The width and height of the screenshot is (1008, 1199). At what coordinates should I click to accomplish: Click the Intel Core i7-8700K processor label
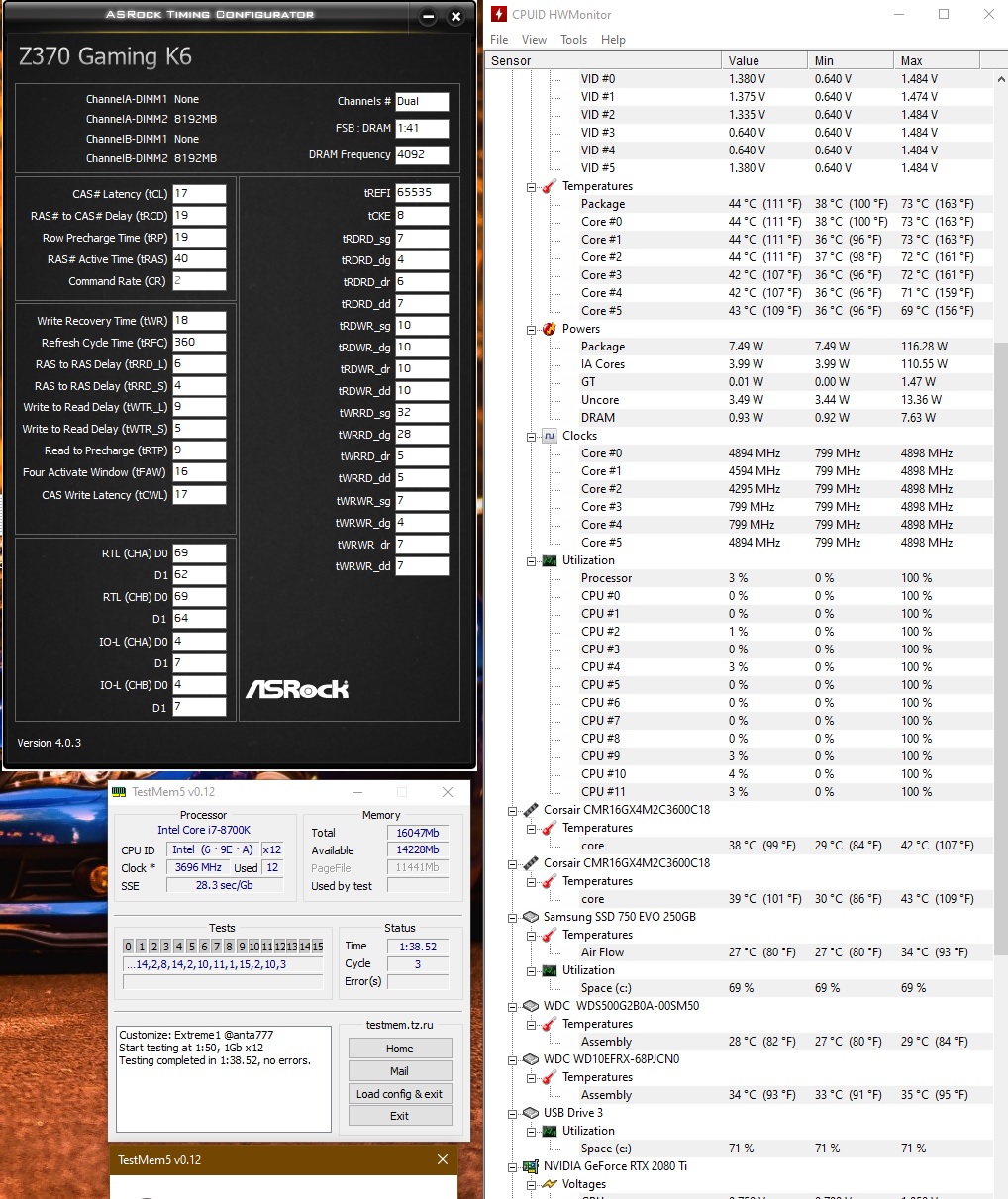tap(204, 830)
